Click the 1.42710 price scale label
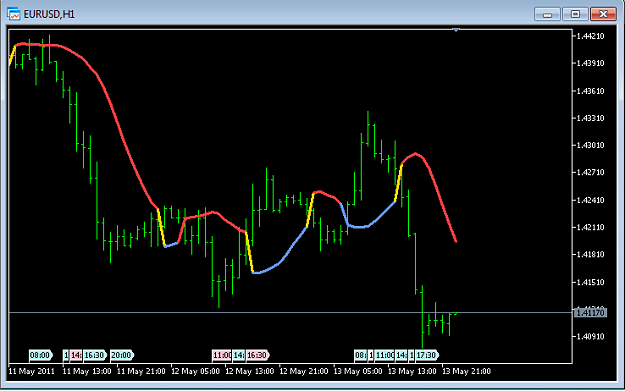 coord(590,173)
